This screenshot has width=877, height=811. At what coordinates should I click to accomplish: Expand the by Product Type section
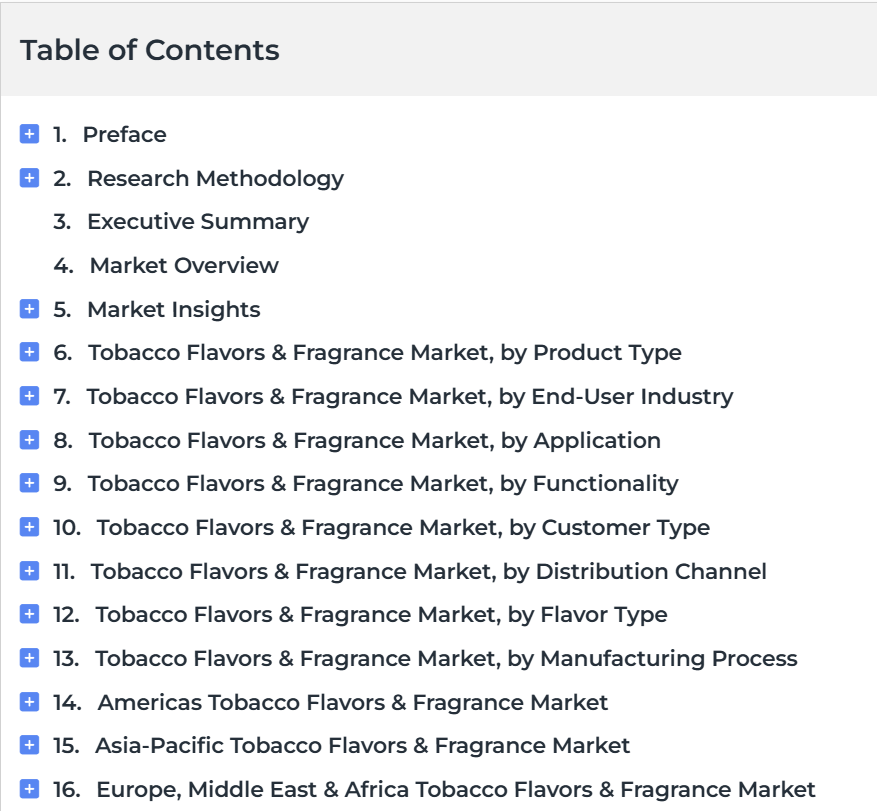point(29,352)
